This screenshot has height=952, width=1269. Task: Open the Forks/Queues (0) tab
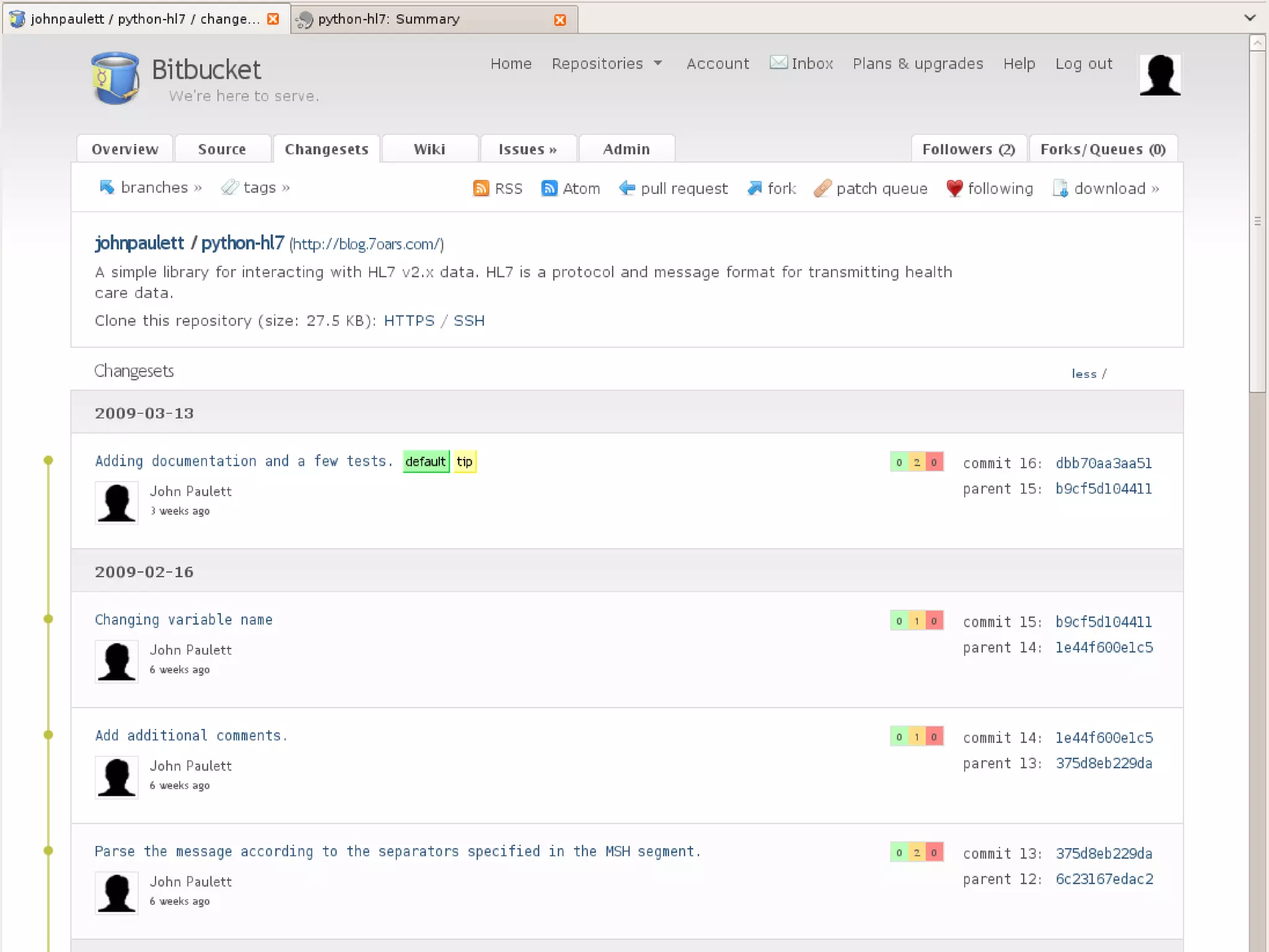click(x=1103, y=149)
